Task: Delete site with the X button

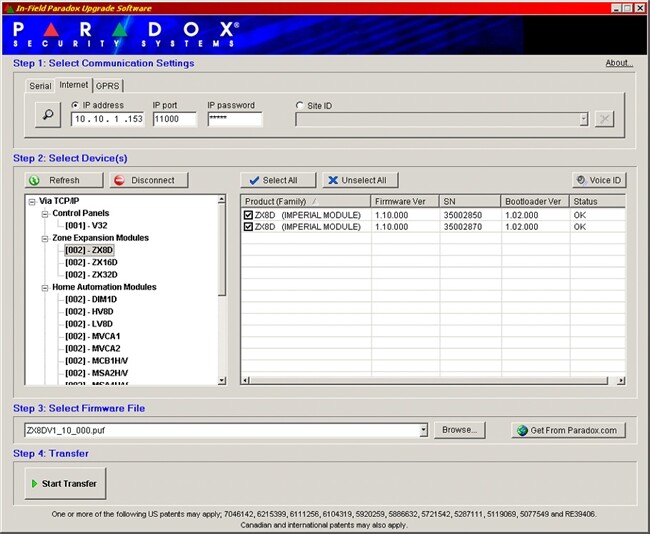Action: click(x=604, y=119)
